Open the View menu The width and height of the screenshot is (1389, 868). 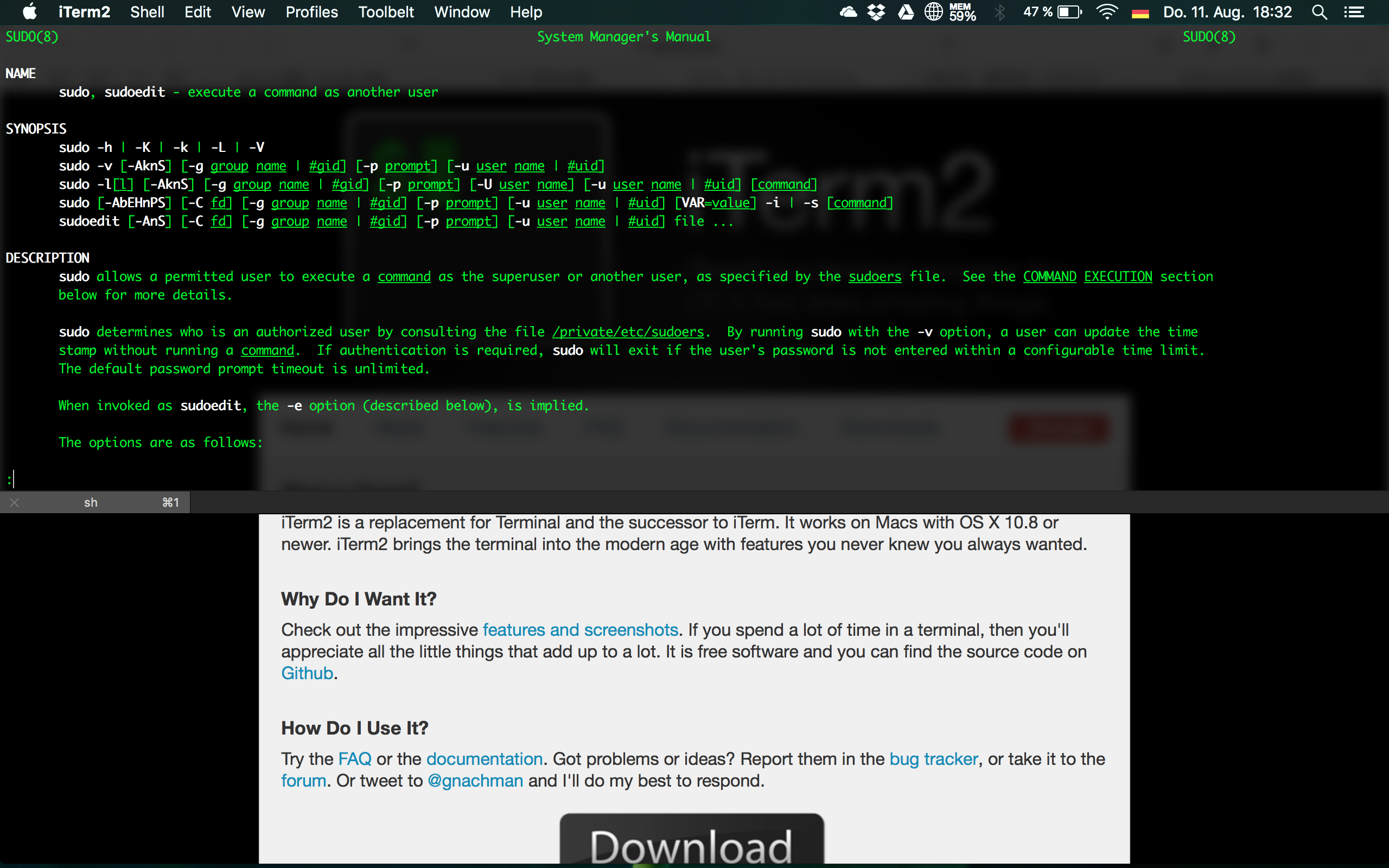(248, 12)
